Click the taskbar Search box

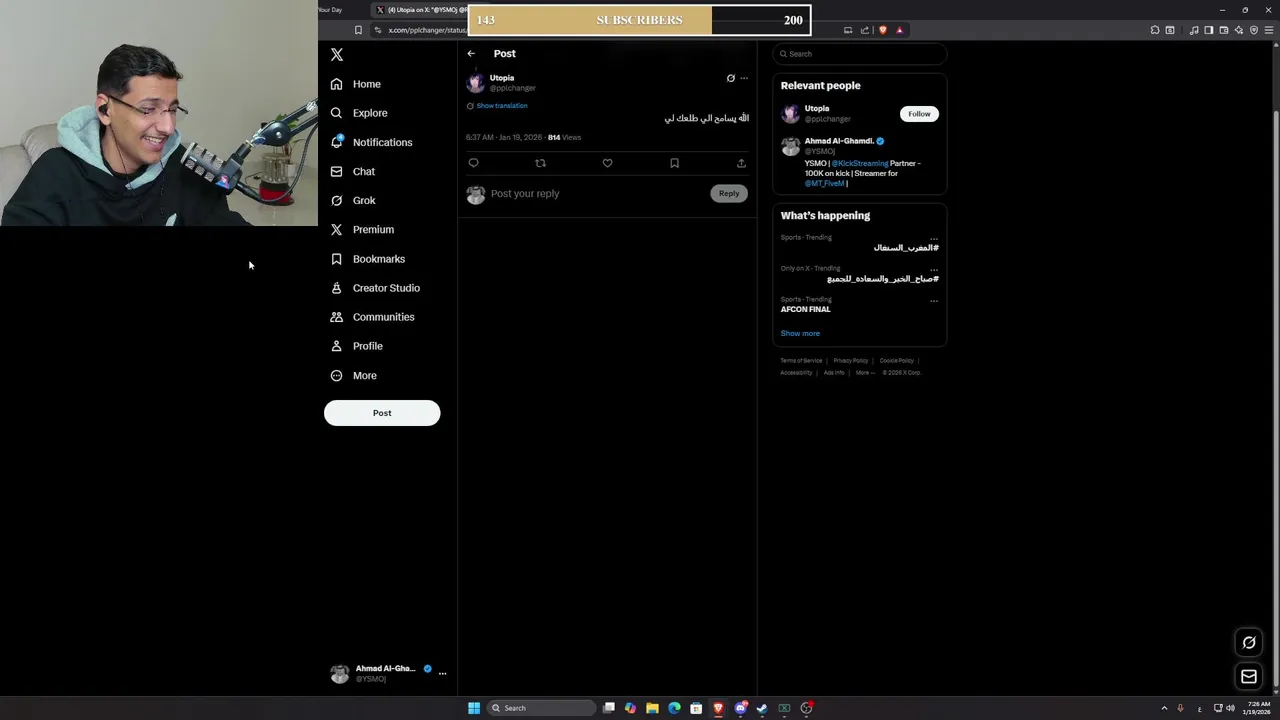click(541, 708)
